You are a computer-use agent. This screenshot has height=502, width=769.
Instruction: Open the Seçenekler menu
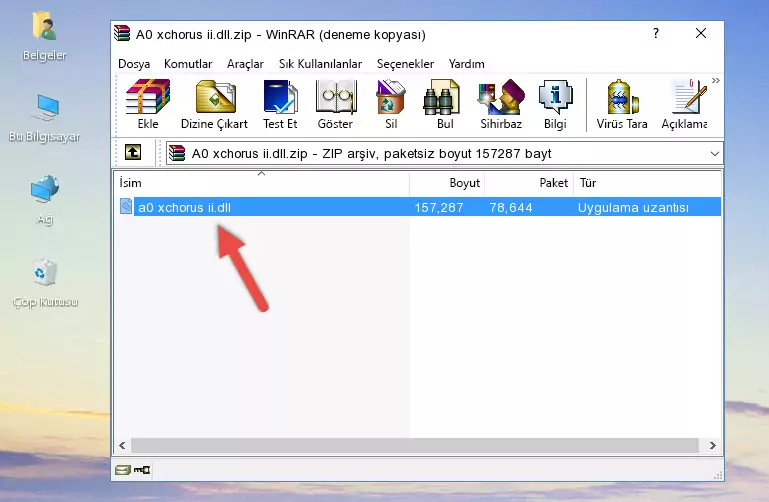405,64
